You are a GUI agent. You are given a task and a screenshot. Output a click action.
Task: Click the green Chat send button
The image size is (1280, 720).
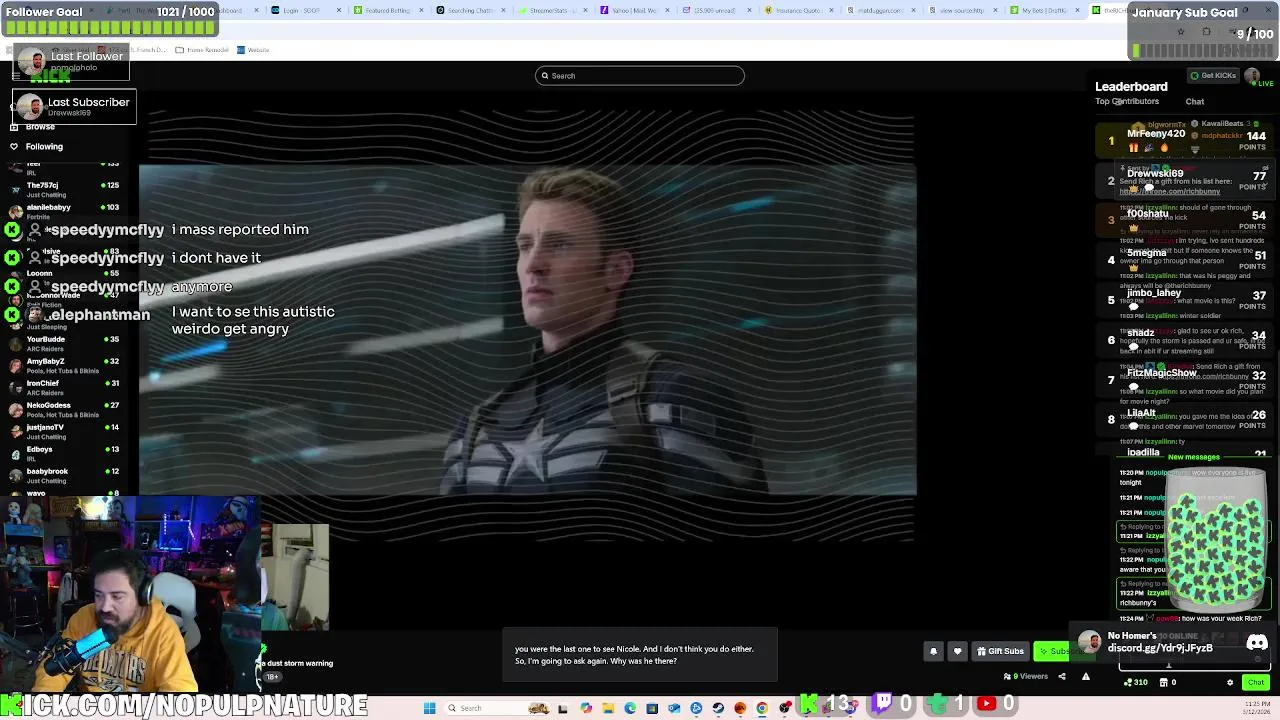pos(1256,682)
